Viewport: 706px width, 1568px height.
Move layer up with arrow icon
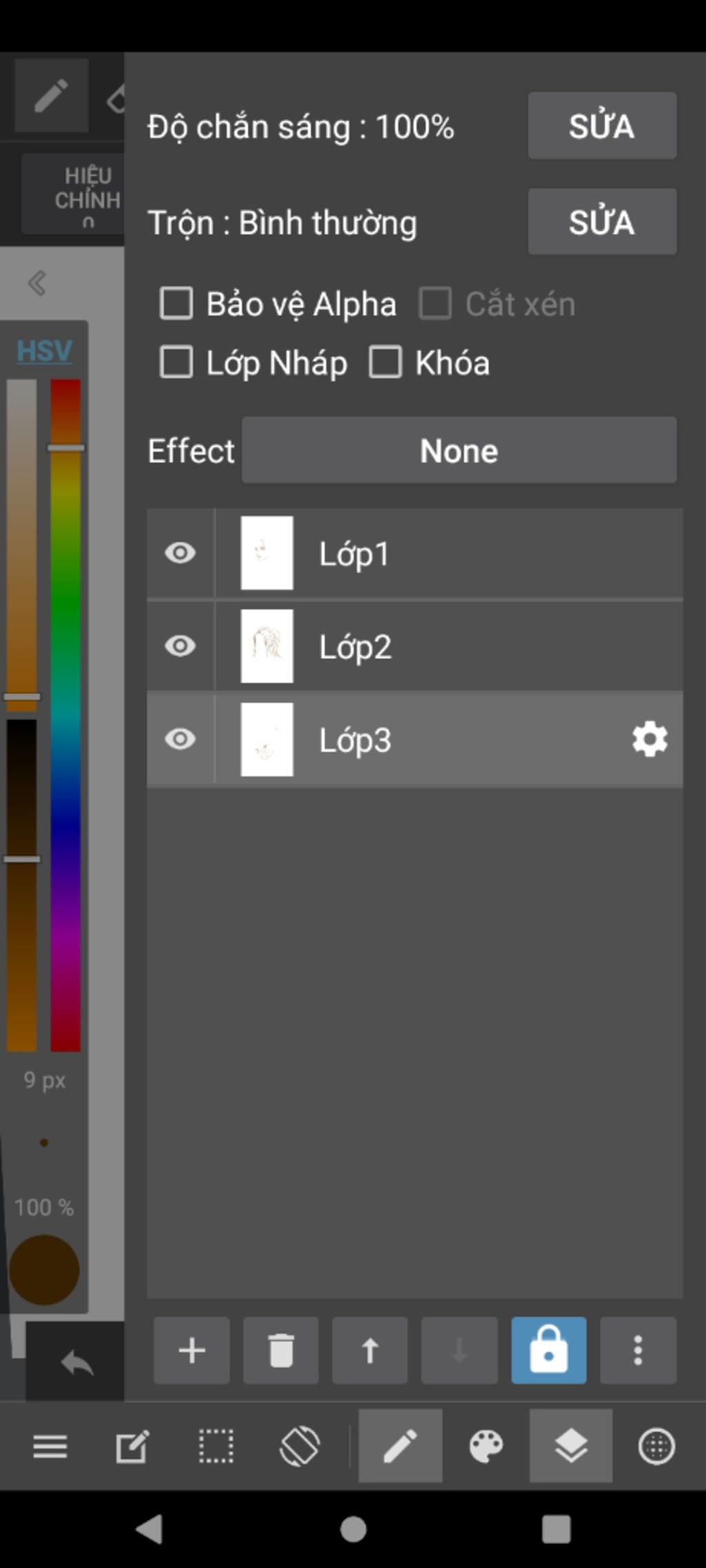tap(370, 1350)
